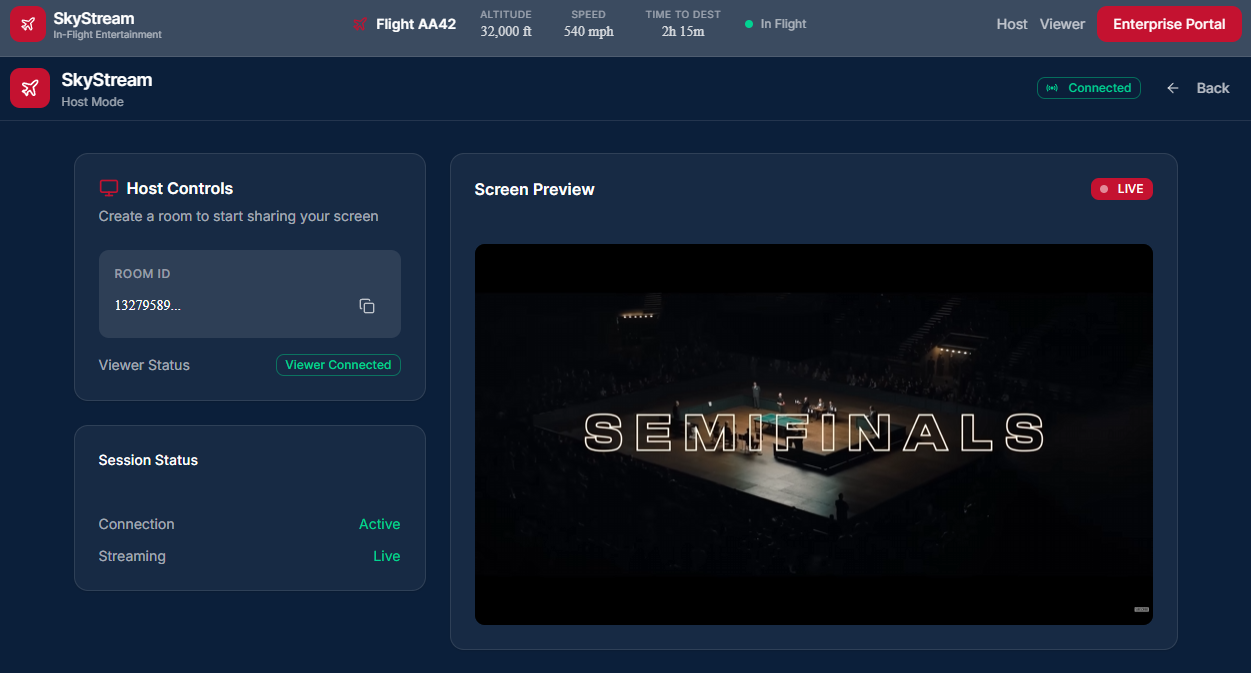Click the Session Status heading

[148, 460]
